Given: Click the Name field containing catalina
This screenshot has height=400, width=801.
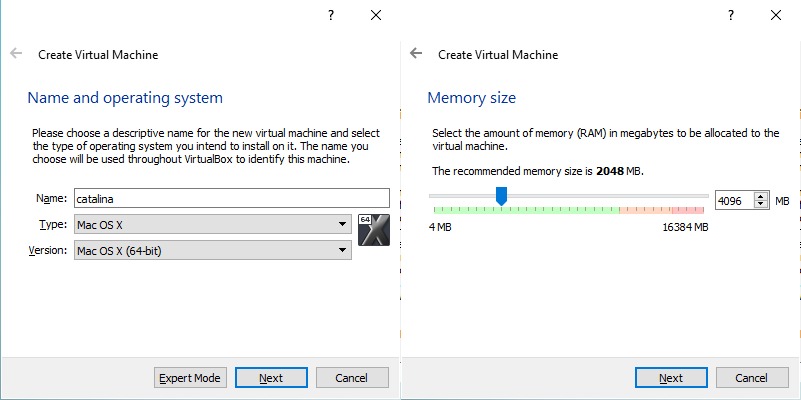Looking at the screenshot, I should [x=231, y=198].
